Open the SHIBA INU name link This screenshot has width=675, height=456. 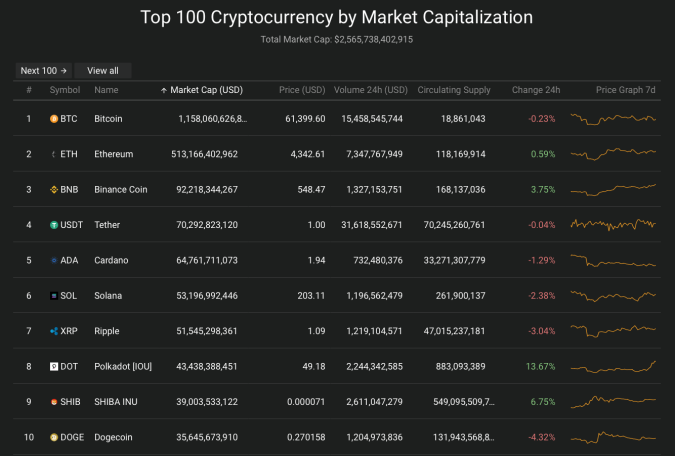[116, 402]
